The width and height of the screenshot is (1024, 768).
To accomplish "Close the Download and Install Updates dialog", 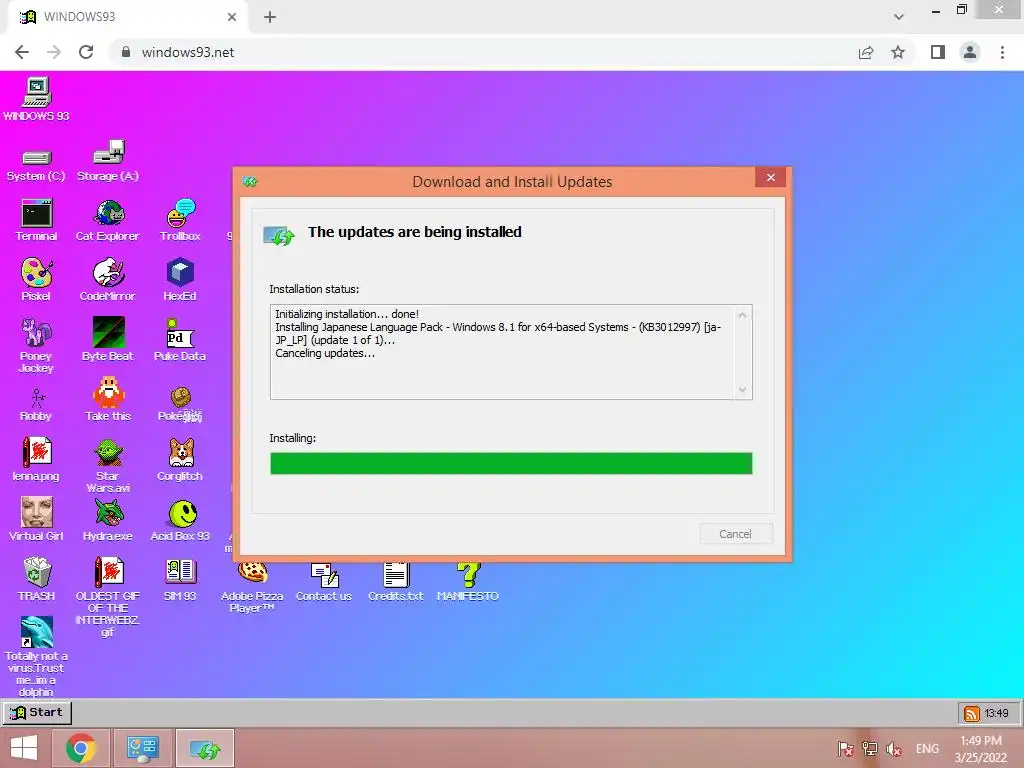I will click(x=771, y=177).
